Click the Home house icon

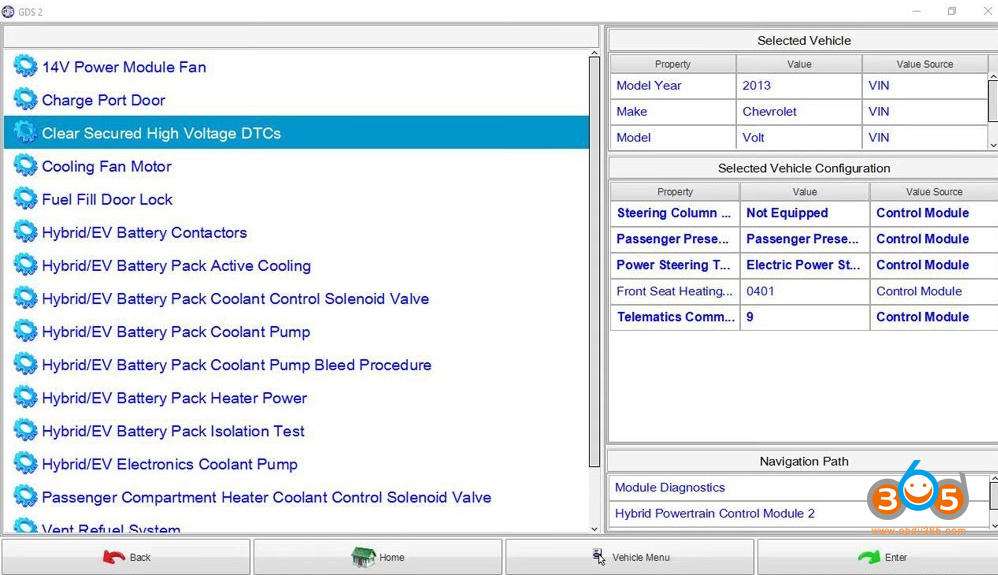(363, 557)
